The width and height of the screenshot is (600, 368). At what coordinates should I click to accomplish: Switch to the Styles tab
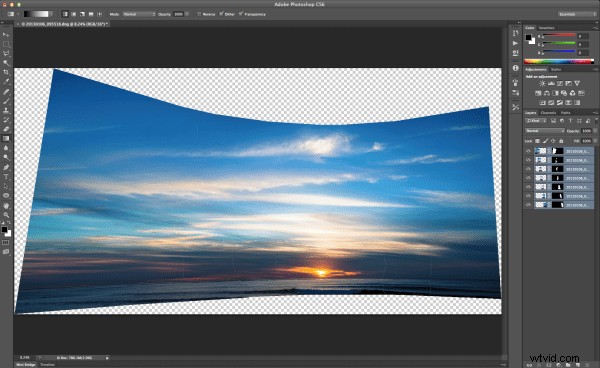556,70
